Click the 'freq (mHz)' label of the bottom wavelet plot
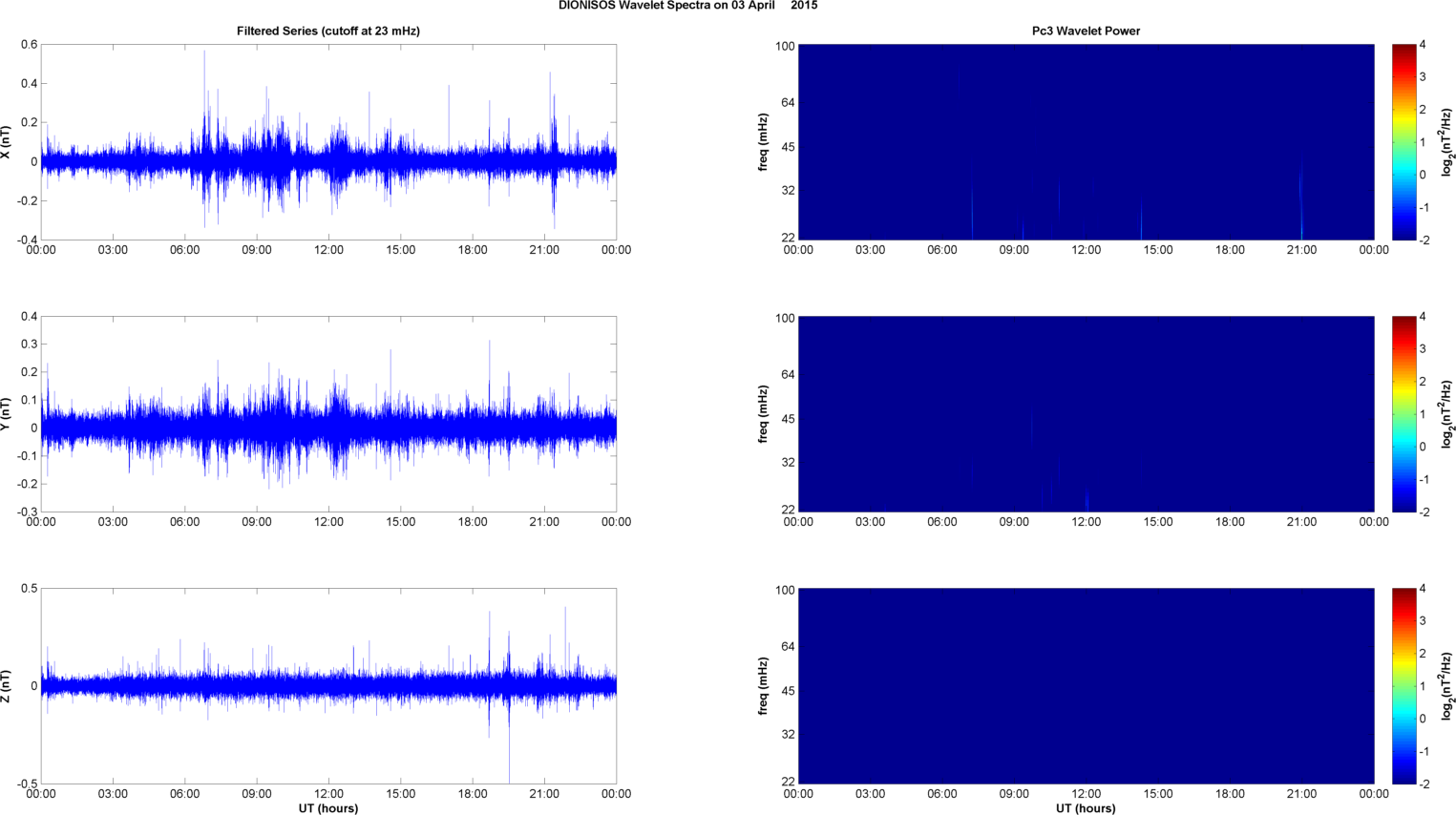 point(764,686)
